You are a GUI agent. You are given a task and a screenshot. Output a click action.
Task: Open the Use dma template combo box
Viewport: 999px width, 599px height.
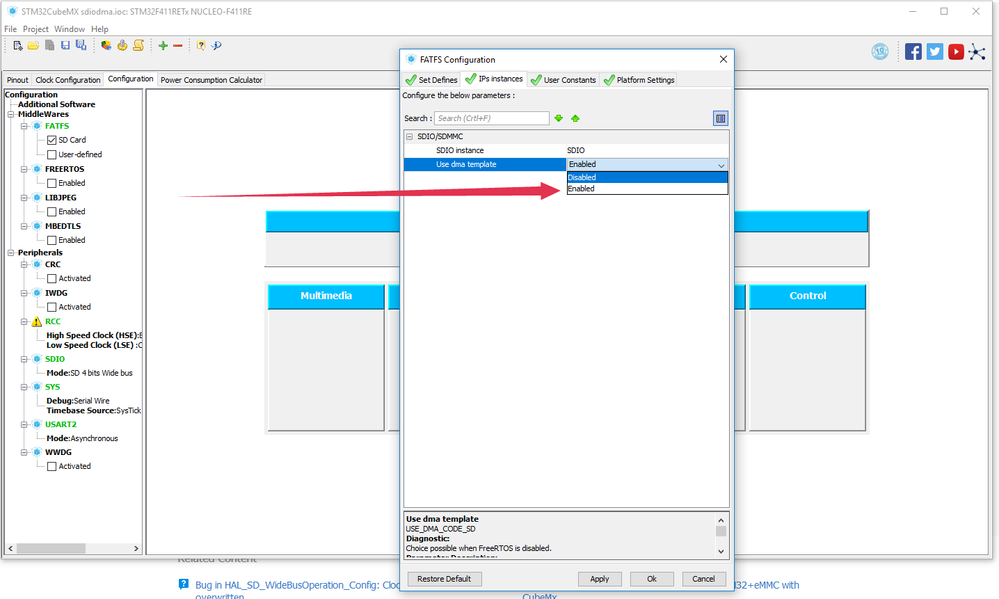[647, 164]
